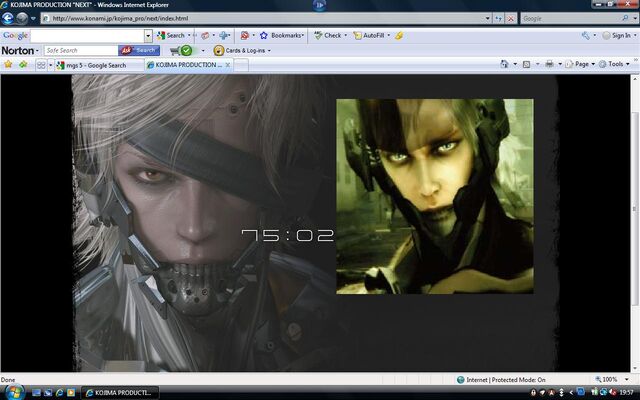Go forward with the Forward arrow button
Screen dimensions: 640x400
[x=22, y=18]
